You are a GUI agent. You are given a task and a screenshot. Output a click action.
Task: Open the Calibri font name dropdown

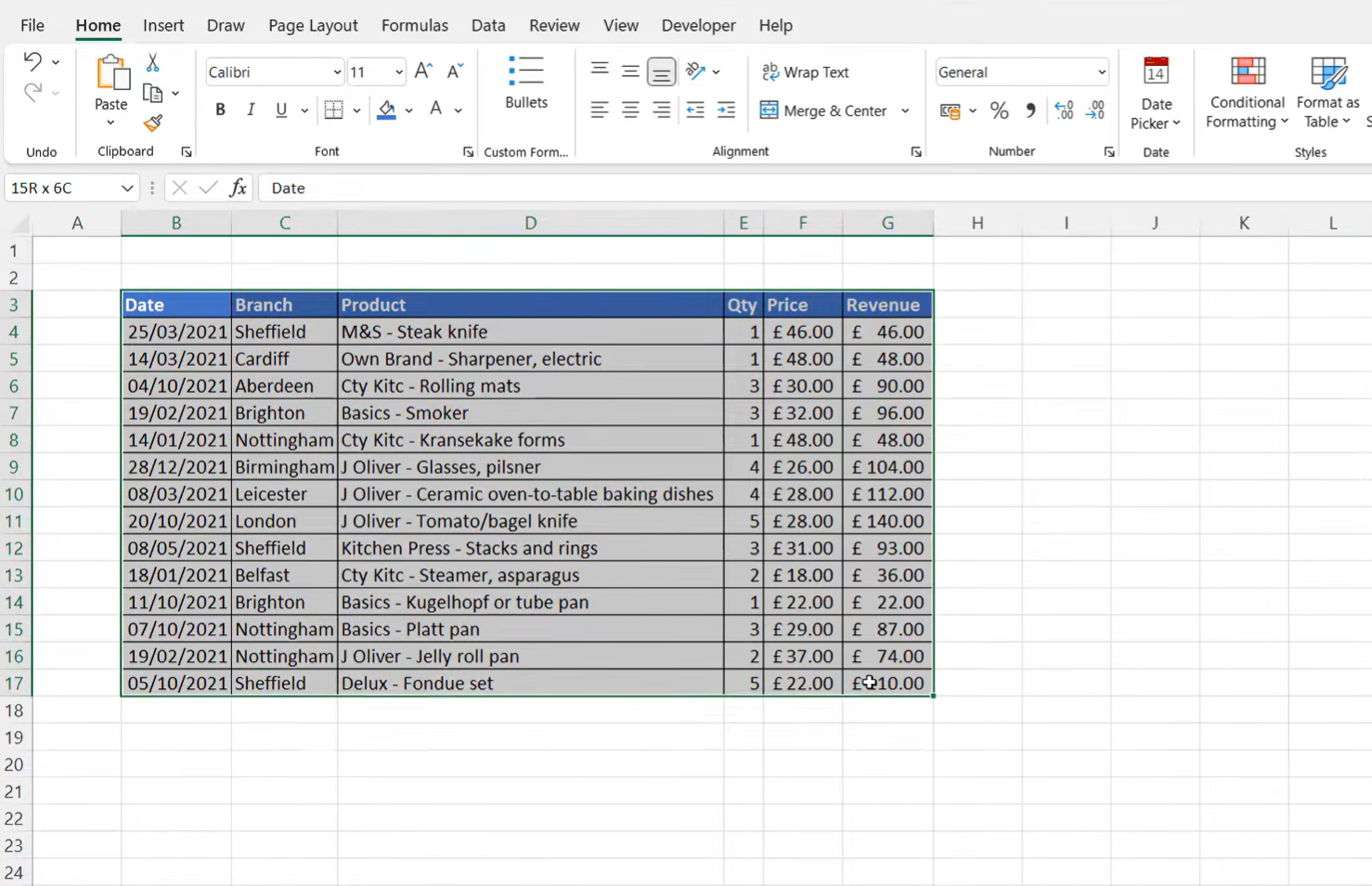tap(337, 72)
